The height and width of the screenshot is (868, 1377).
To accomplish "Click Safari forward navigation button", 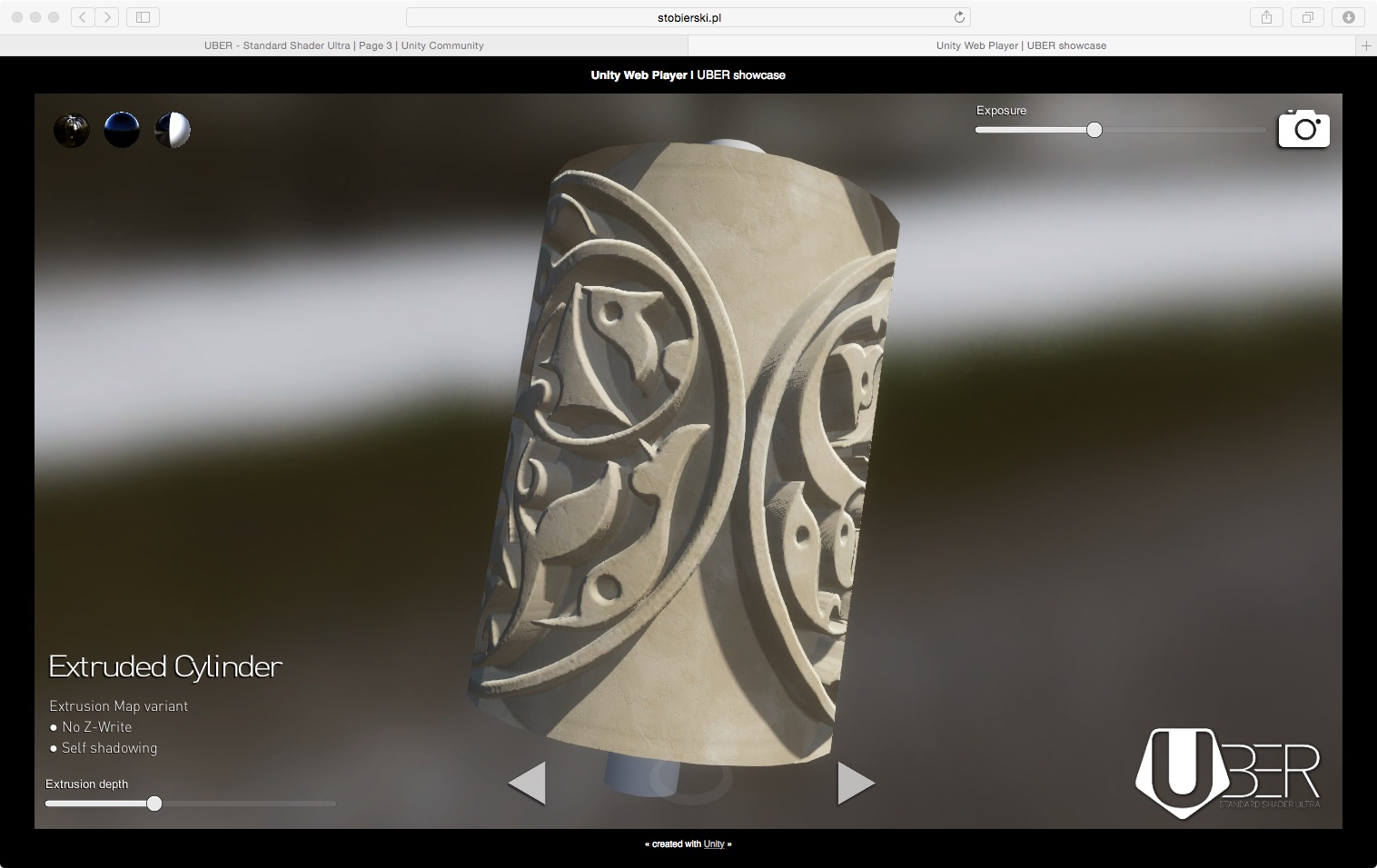I will 107,17.
